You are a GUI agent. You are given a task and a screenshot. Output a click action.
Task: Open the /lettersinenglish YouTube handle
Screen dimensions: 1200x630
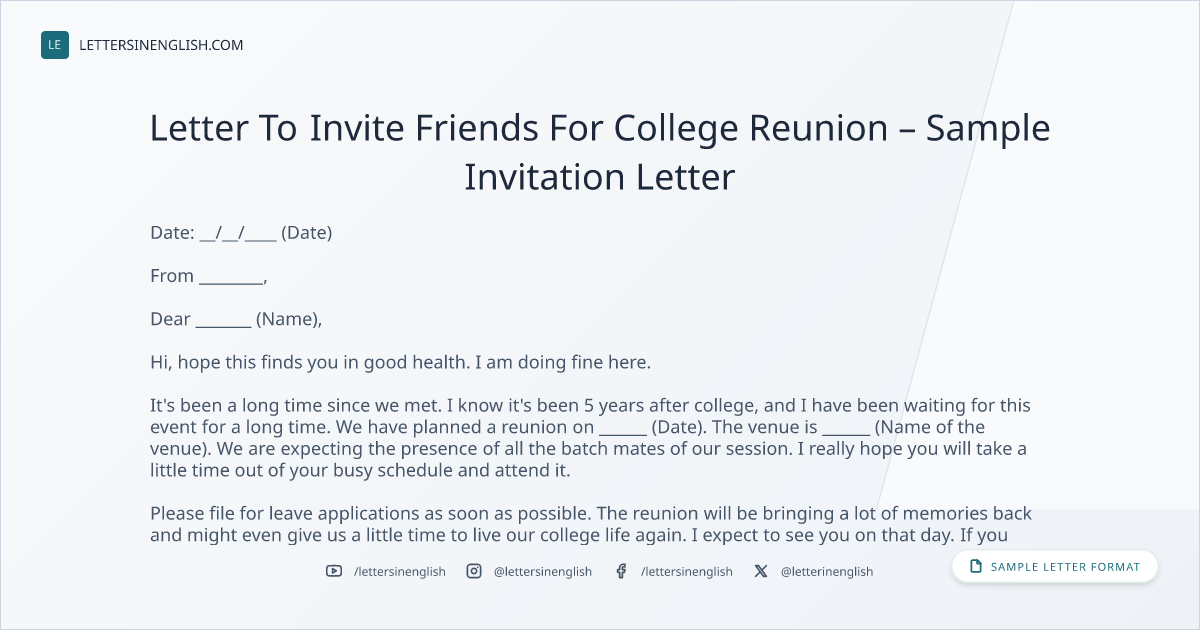[x=400, y=571]
